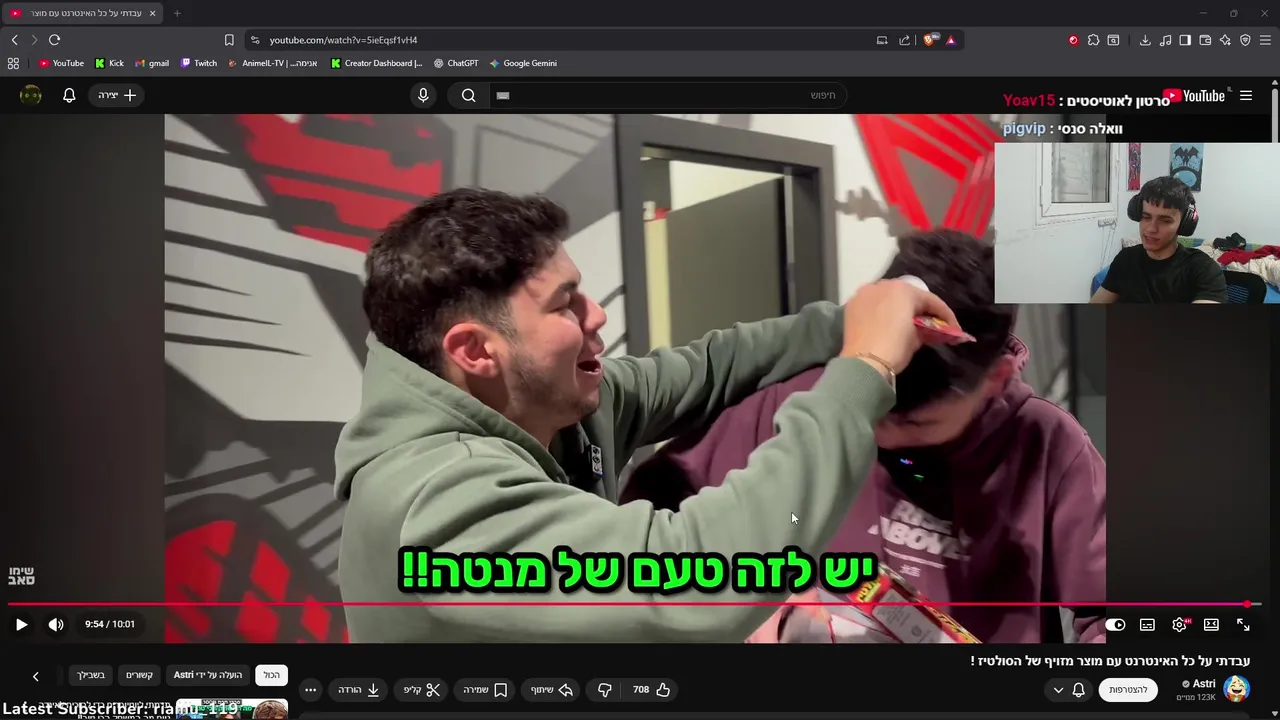Switch to theater mode
This screenshot has height=720, width=1280.
tap(1211, 624)
